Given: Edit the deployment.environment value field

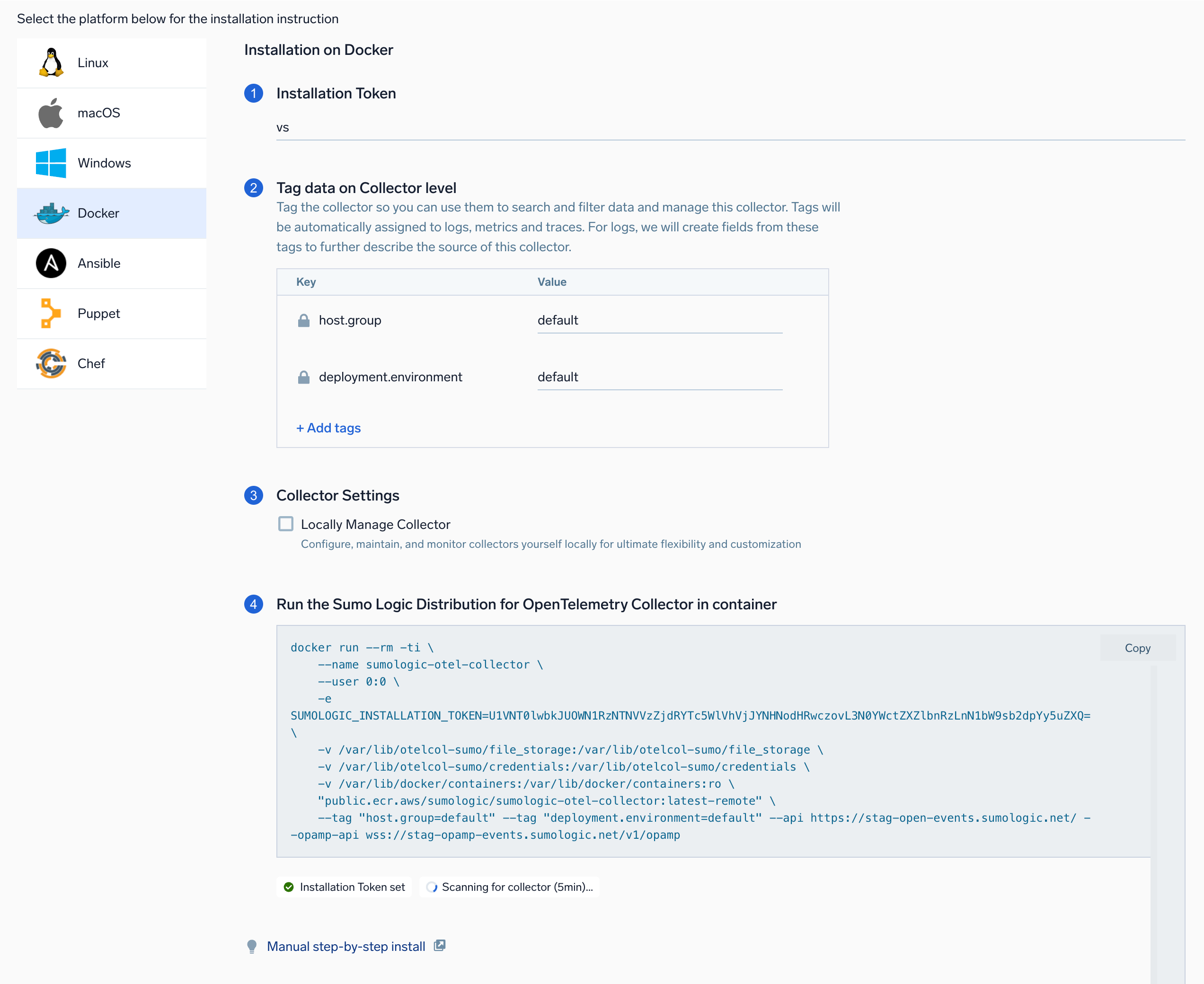Looking at the screenshot, I should pos(659,377).
